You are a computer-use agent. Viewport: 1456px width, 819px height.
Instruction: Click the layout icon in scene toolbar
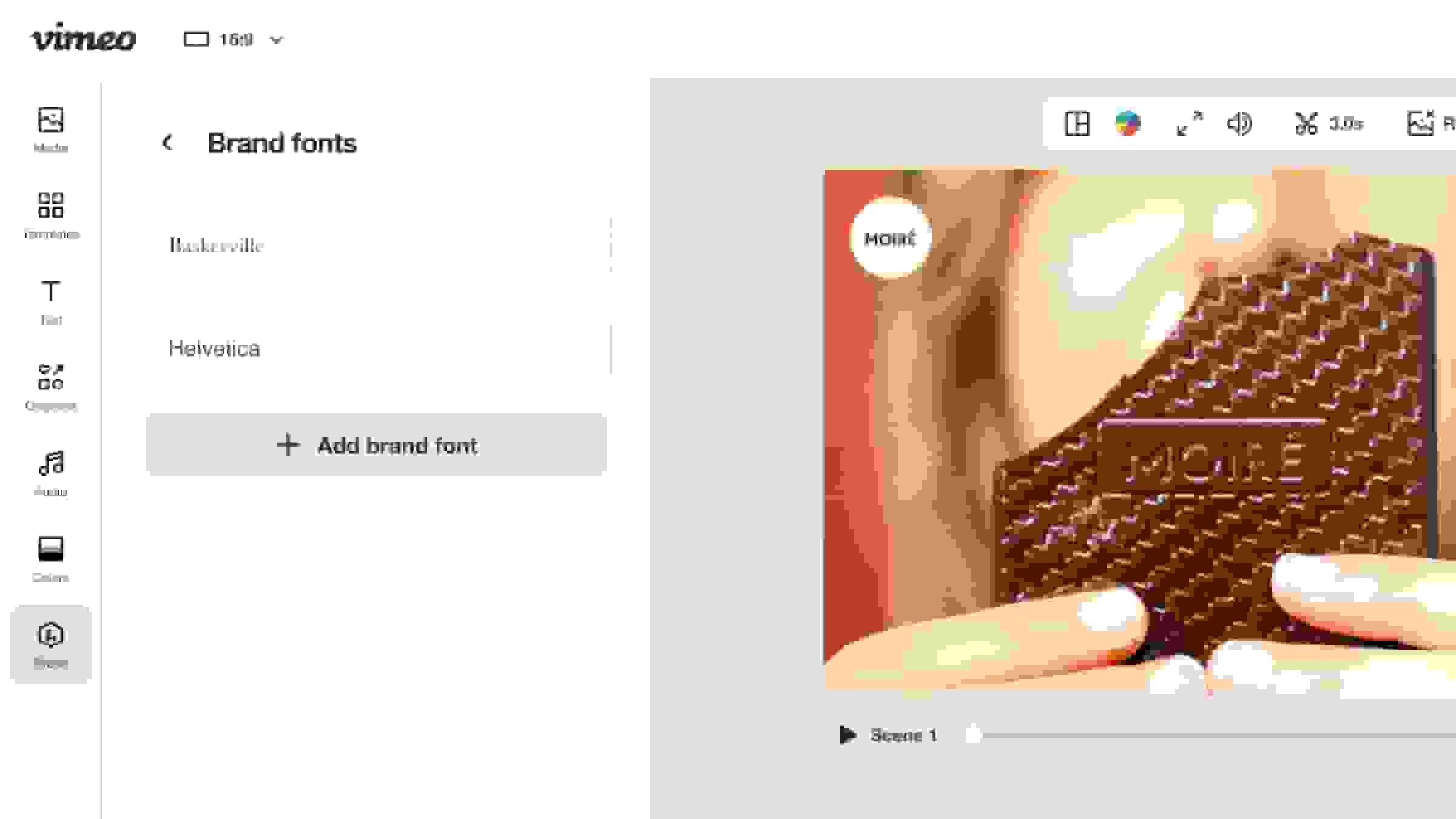tap(1077, 124)
